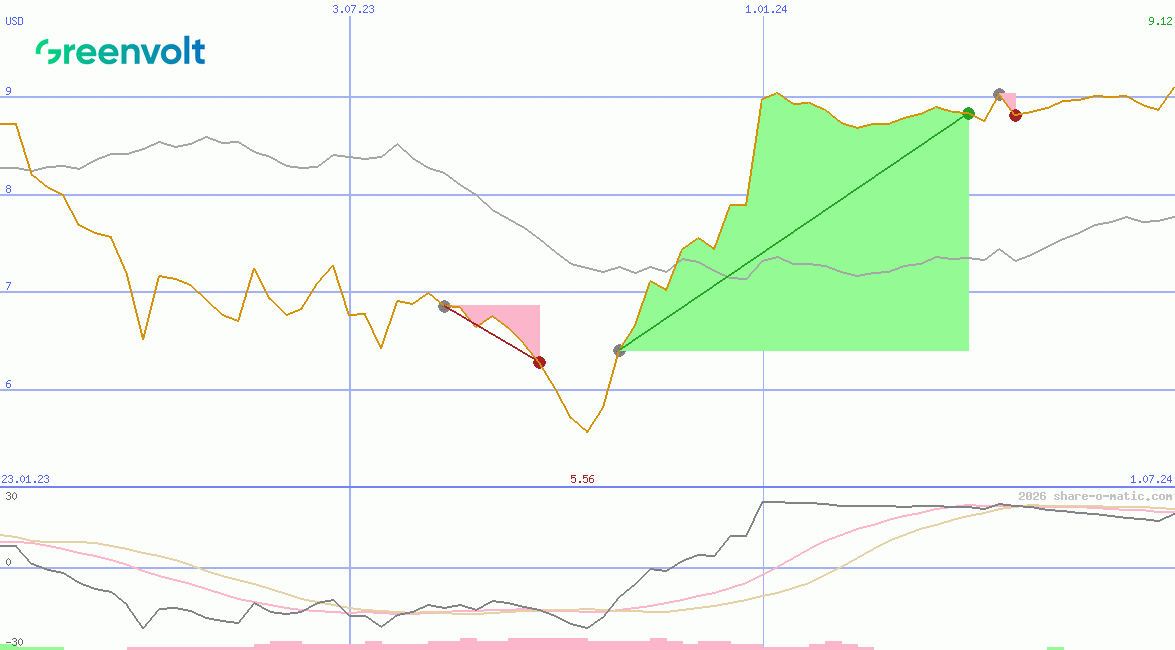
Task: Select the 3.07.23 date label
Action: click(353, 9)
